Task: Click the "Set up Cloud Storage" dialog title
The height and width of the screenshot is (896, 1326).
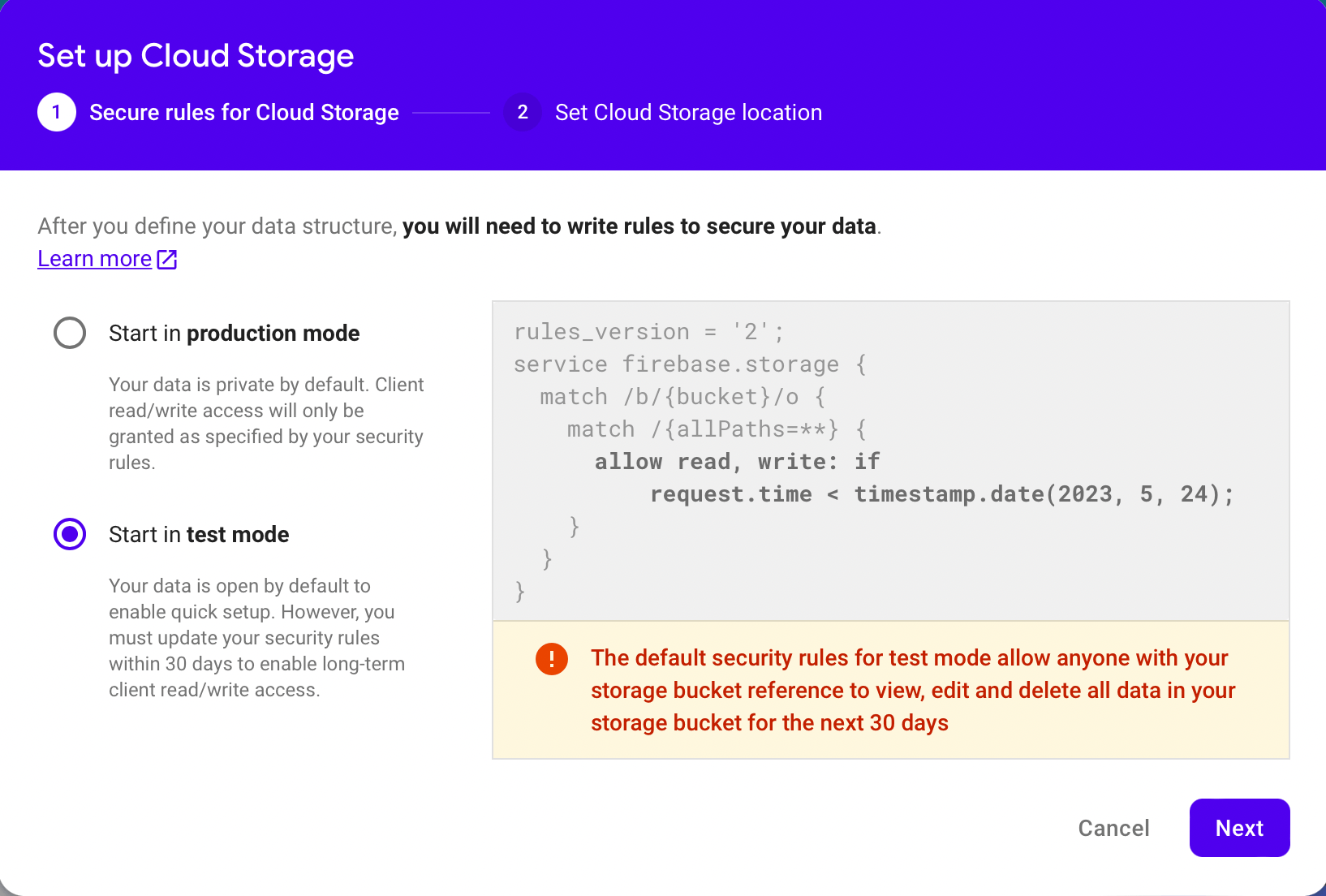Action: point(196,56)
